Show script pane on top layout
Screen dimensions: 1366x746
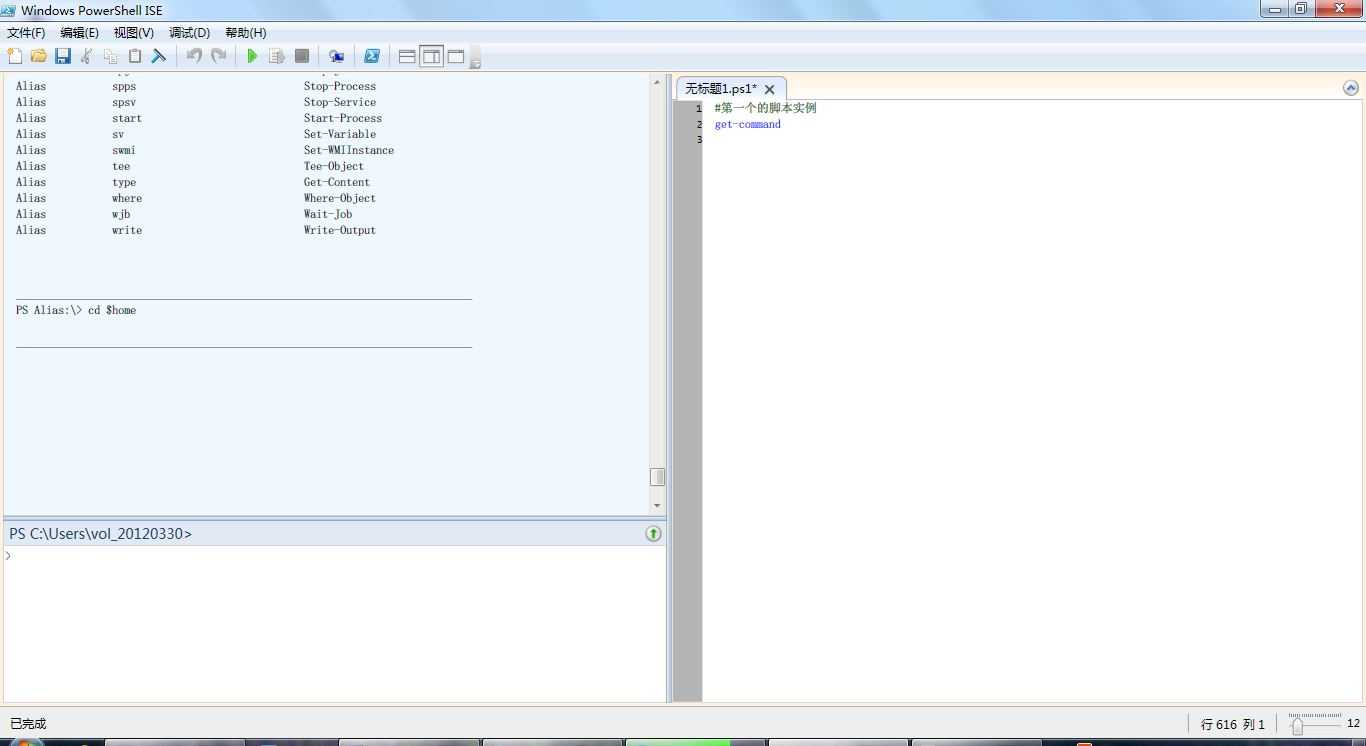[x=407, y=56]
